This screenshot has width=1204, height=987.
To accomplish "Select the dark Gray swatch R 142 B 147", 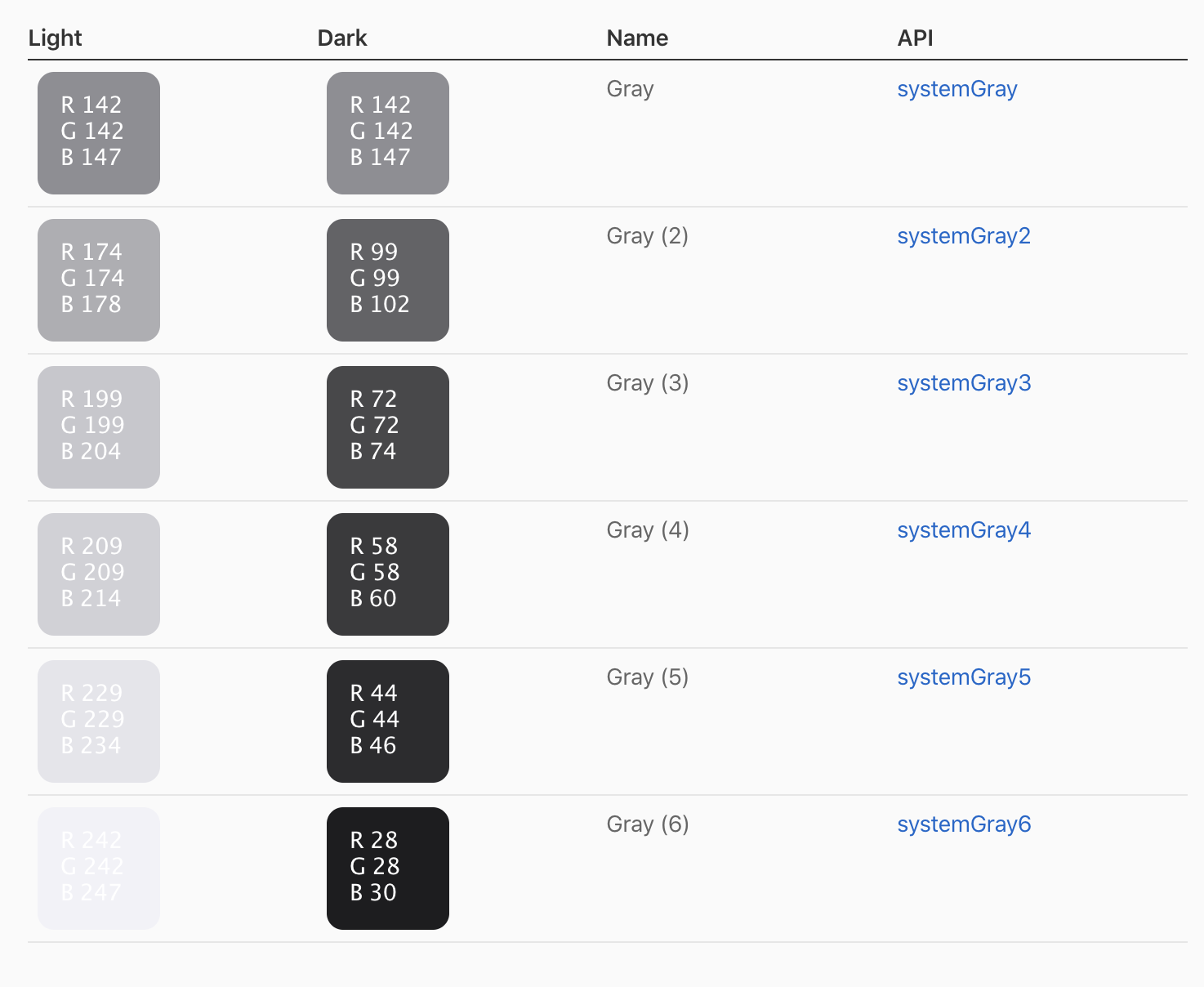I will coord(388,133).
